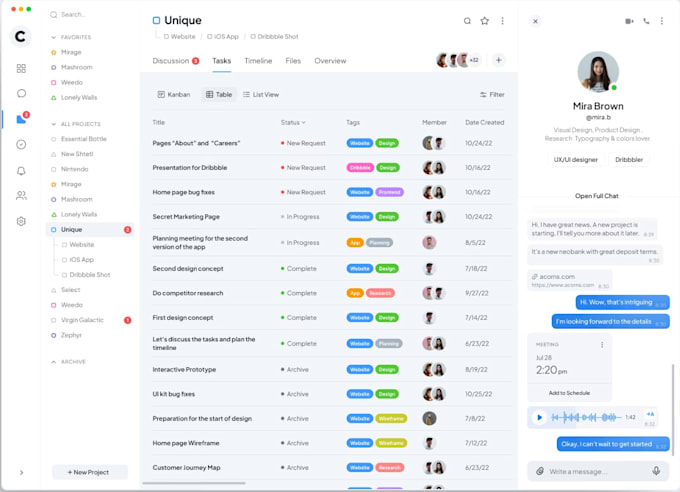
Task: Click the UX/UI designer tag
Action: (x=575, y=160)
